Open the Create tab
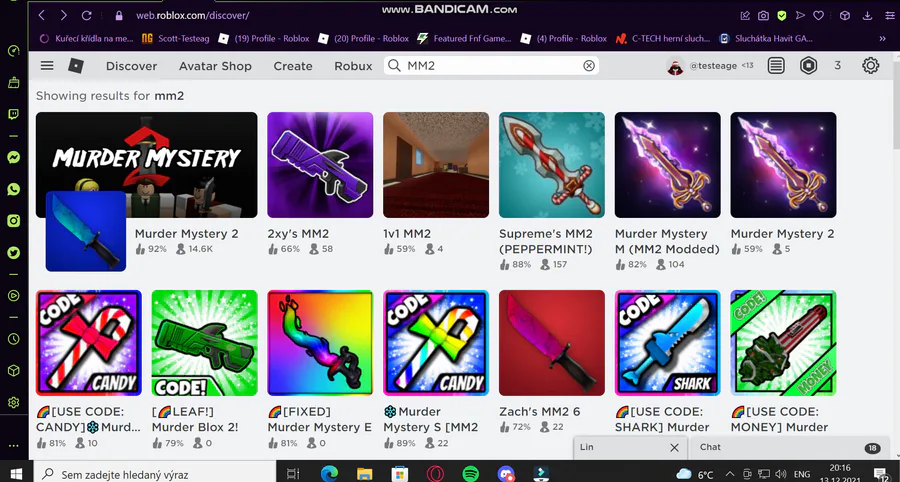 click(x=293, y=66)
